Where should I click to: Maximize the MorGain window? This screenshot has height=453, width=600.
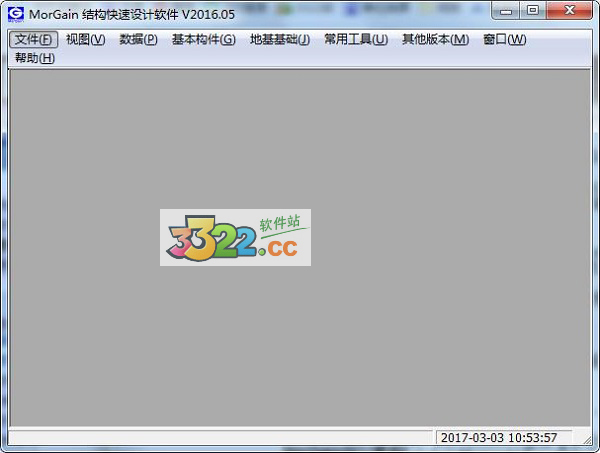click(x=533, y=11)
